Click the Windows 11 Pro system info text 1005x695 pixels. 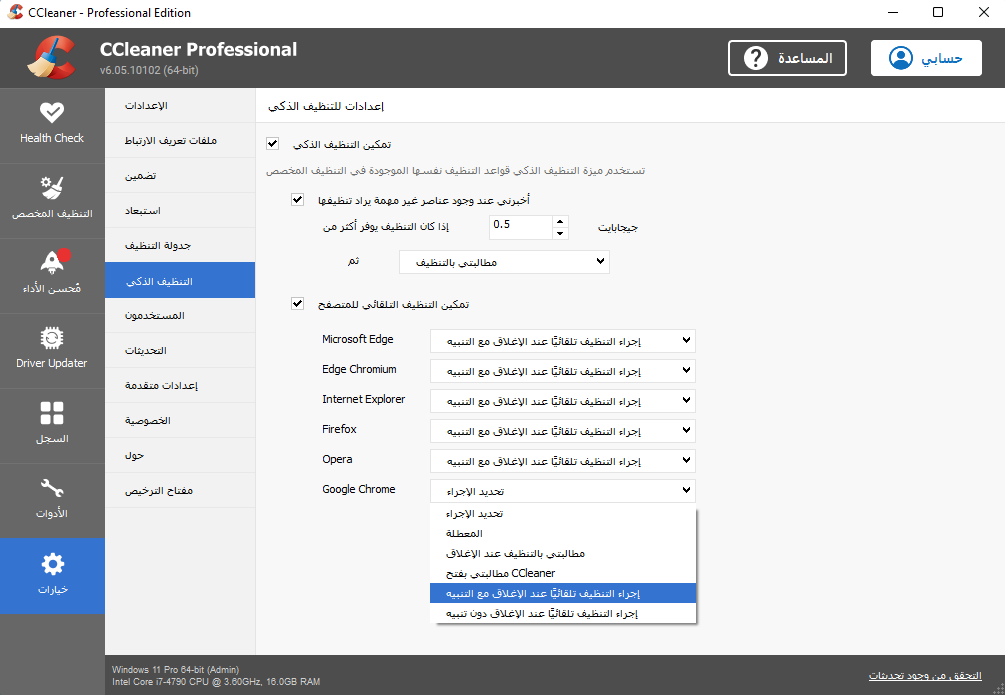pyautogui.click(x=176, y=669)
